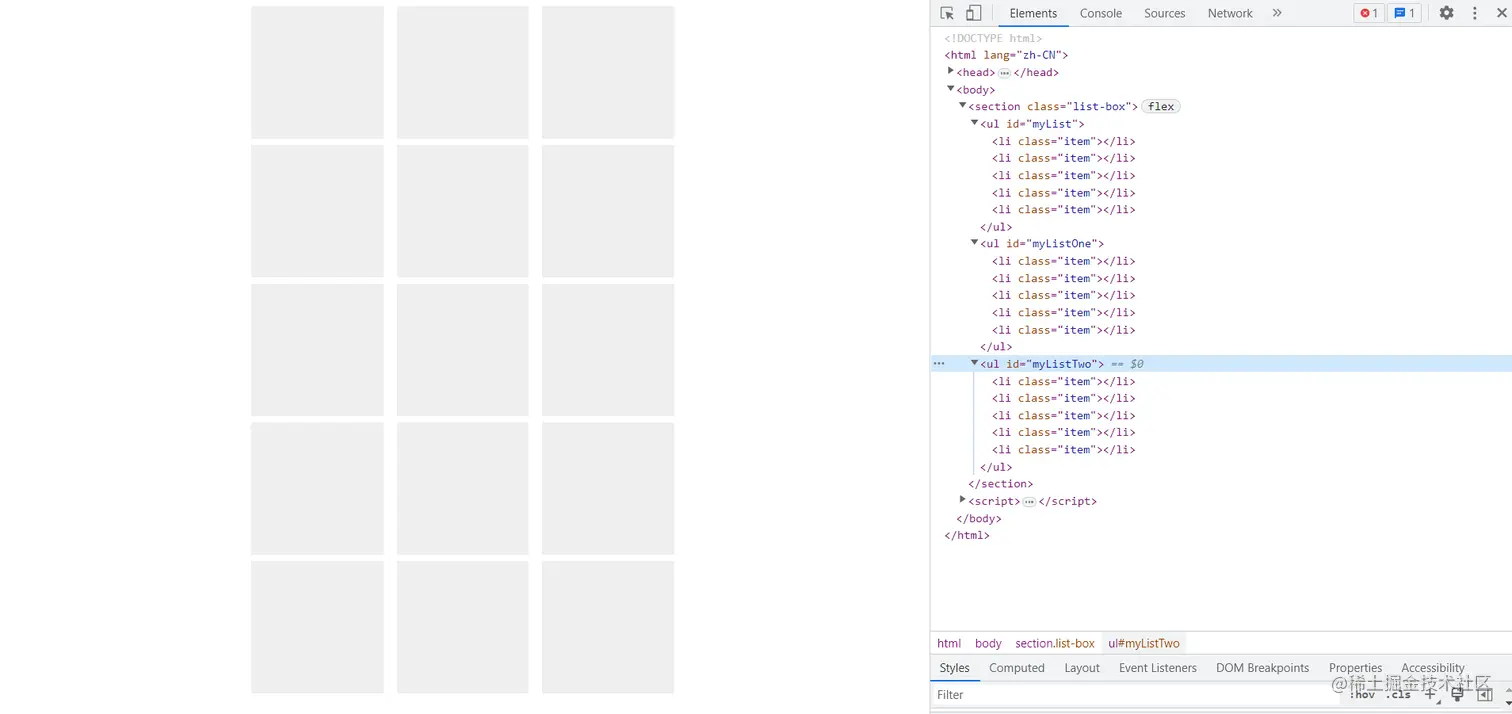
Task: Select the Computed sub-tab
Action: pyautogui.click(x=1017, y=668)
